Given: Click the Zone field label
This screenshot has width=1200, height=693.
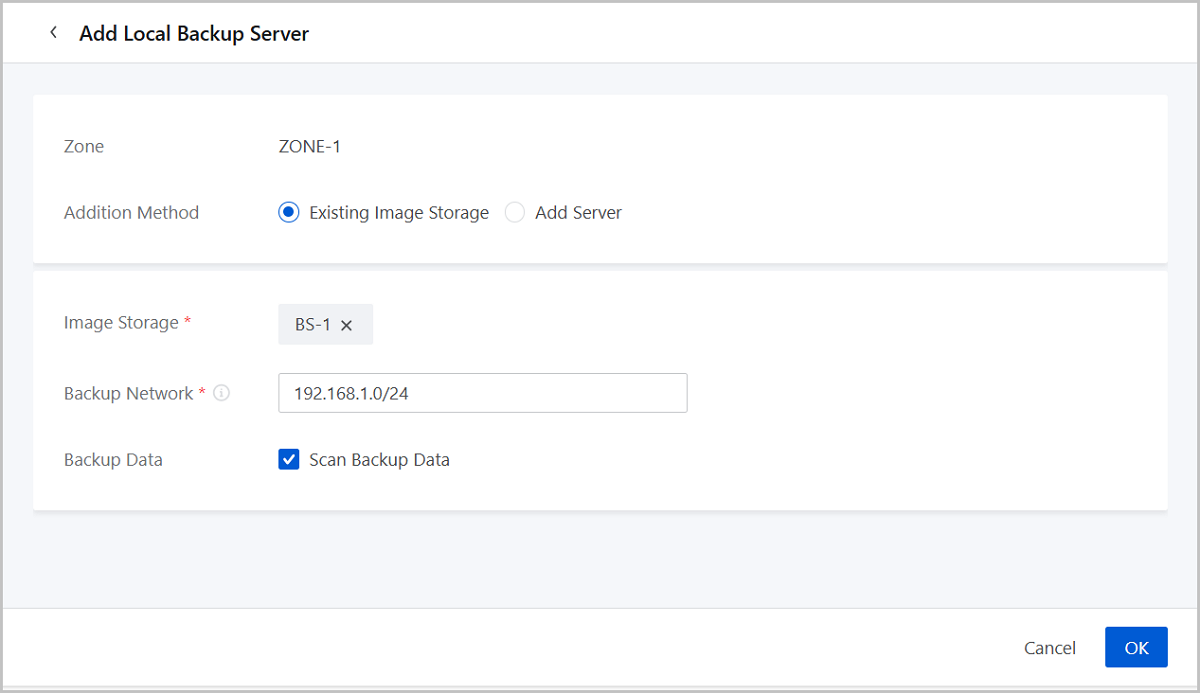Looking at the screenshot, I should pos(84,146).
